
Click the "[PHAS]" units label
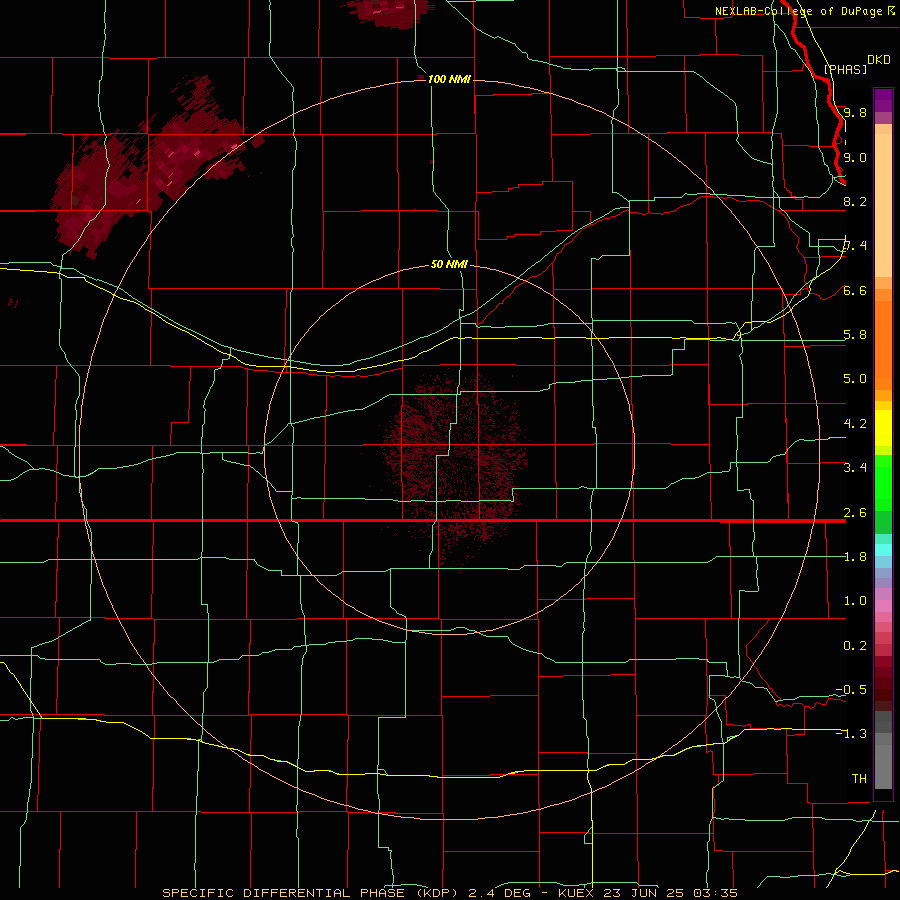845,69
